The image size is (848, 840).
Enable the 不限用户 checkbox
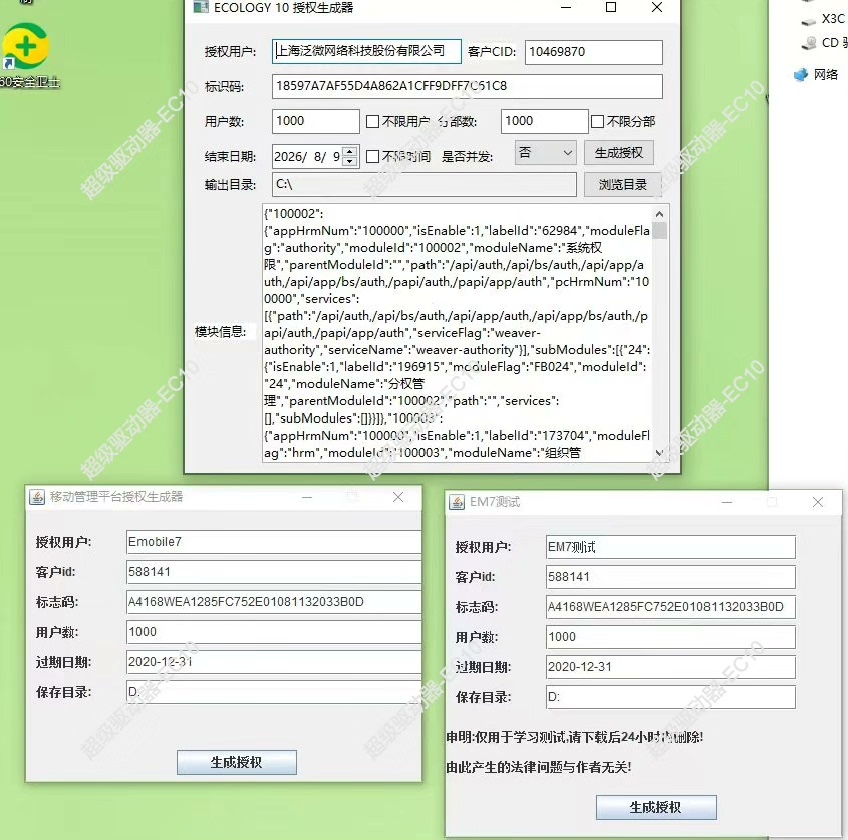point(372,121)
